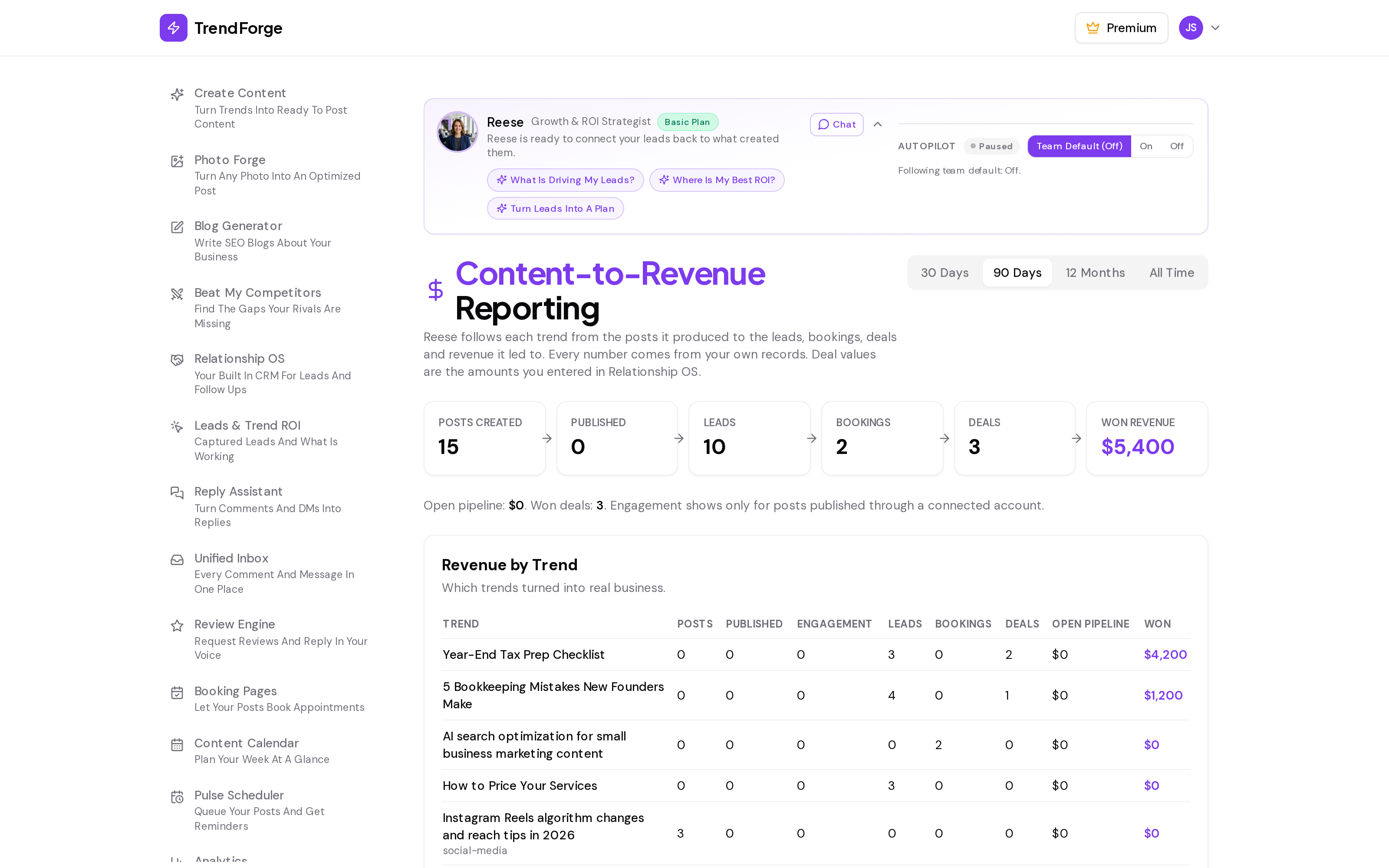
Task: Click the Premium plan button label
Action: click(1131, 28)
